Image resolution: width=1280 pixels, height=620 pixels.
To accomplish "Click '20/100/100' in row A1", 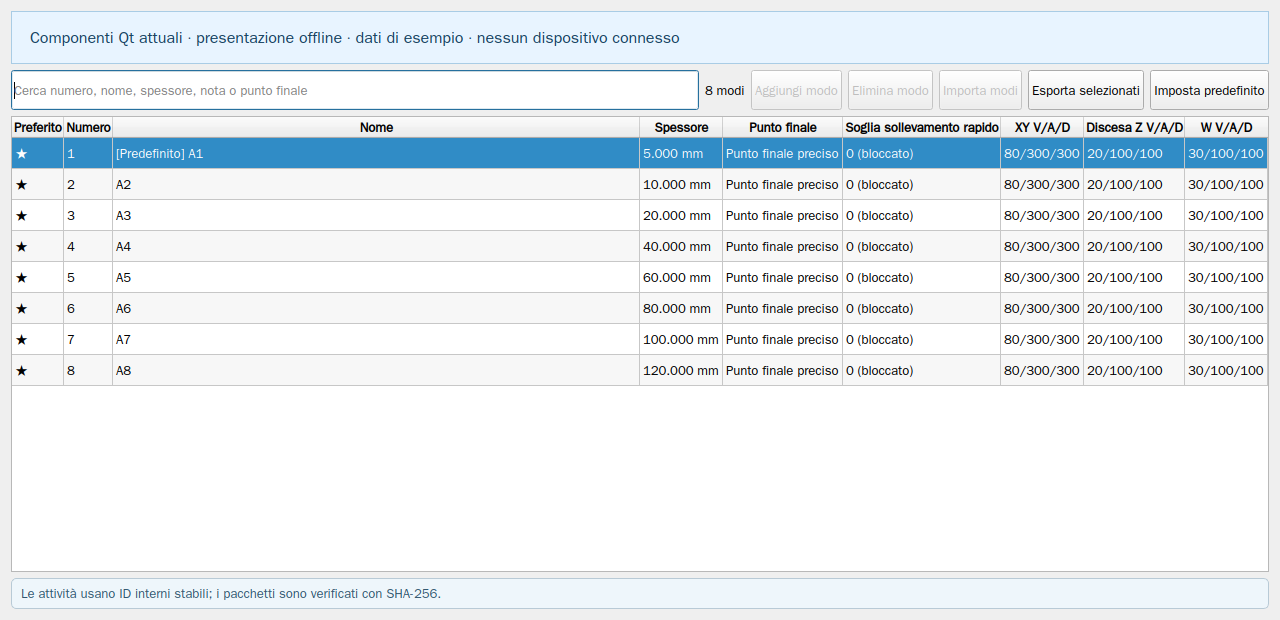I will point(1134,154).
